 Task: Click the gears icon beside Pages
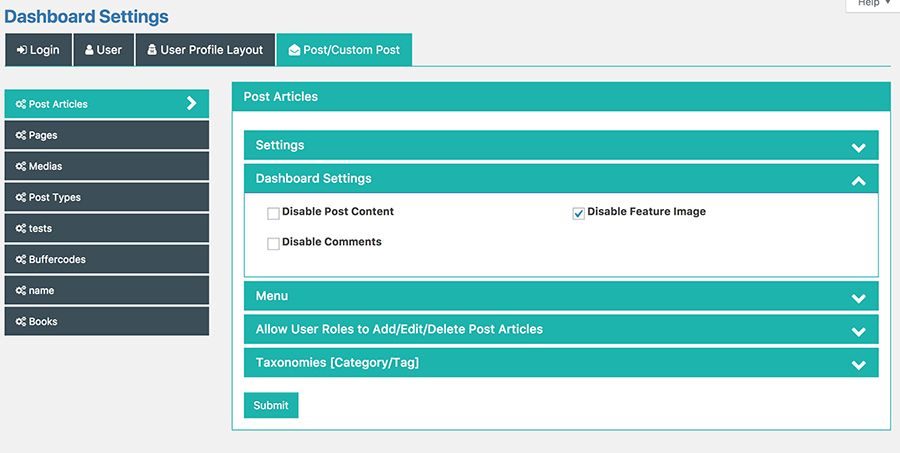coord(21,135)
